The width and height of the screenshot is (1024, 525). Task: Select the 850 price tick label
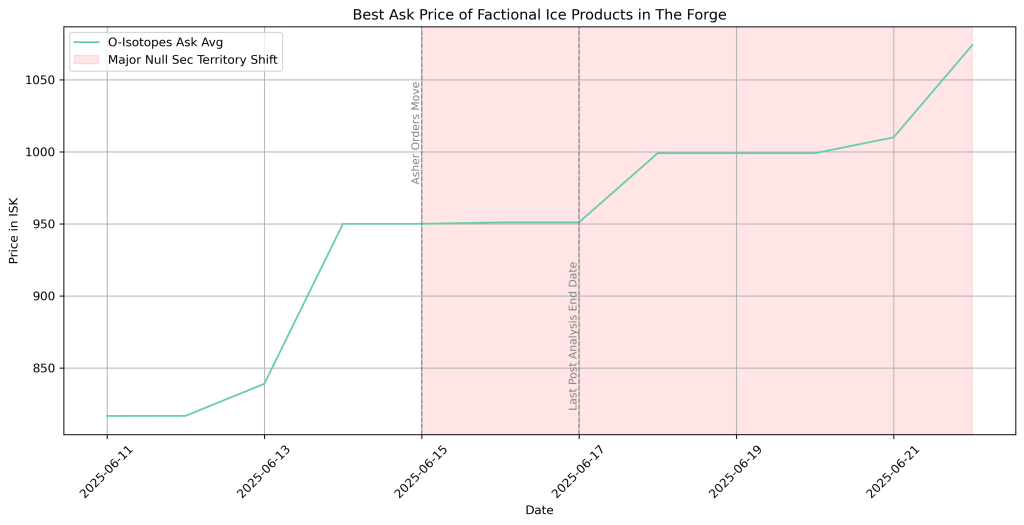(x=45, y=368)
